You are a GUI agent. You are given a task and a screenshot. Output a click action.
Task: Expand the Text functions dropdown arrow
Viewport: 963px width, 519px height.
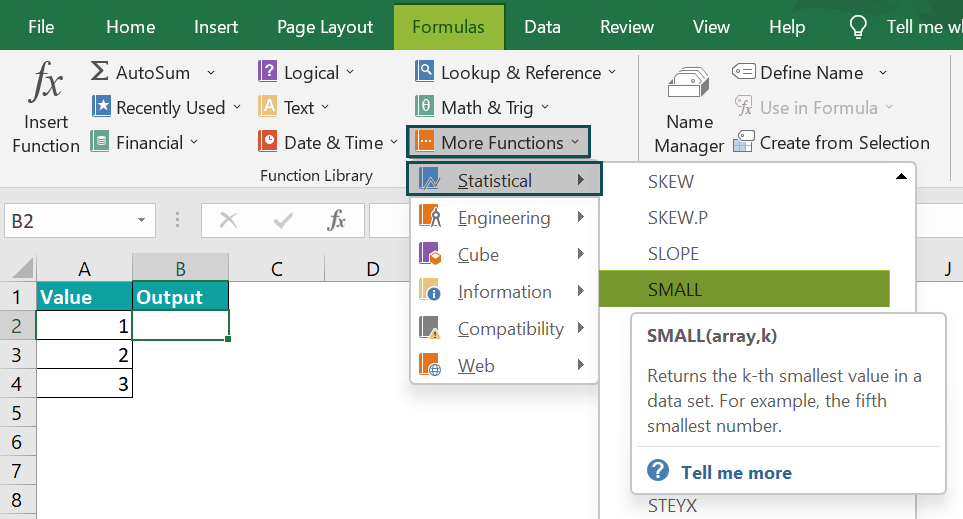(325, 107)
